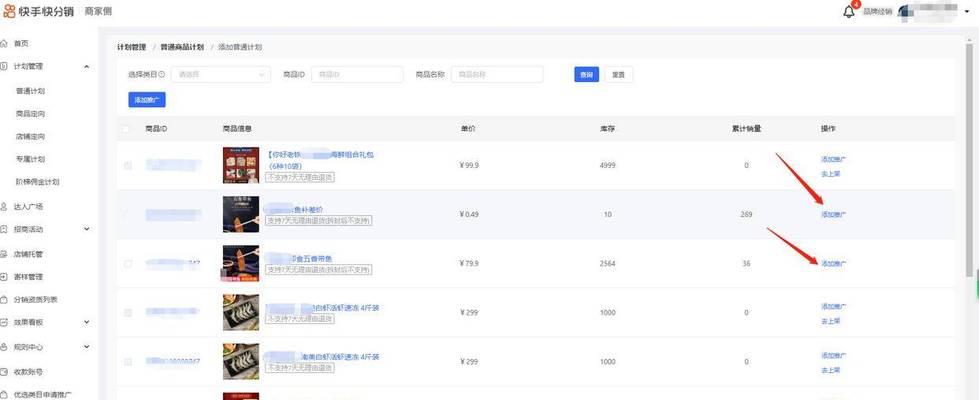This screenshot has height=400, width=979.
Task: Open the notification bell
Action: click(x=849, y=12)
